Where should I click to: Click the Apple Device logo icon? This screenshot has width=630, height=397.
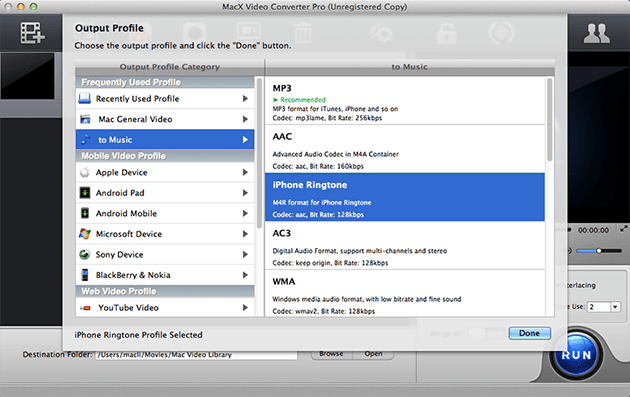[85, 172]
